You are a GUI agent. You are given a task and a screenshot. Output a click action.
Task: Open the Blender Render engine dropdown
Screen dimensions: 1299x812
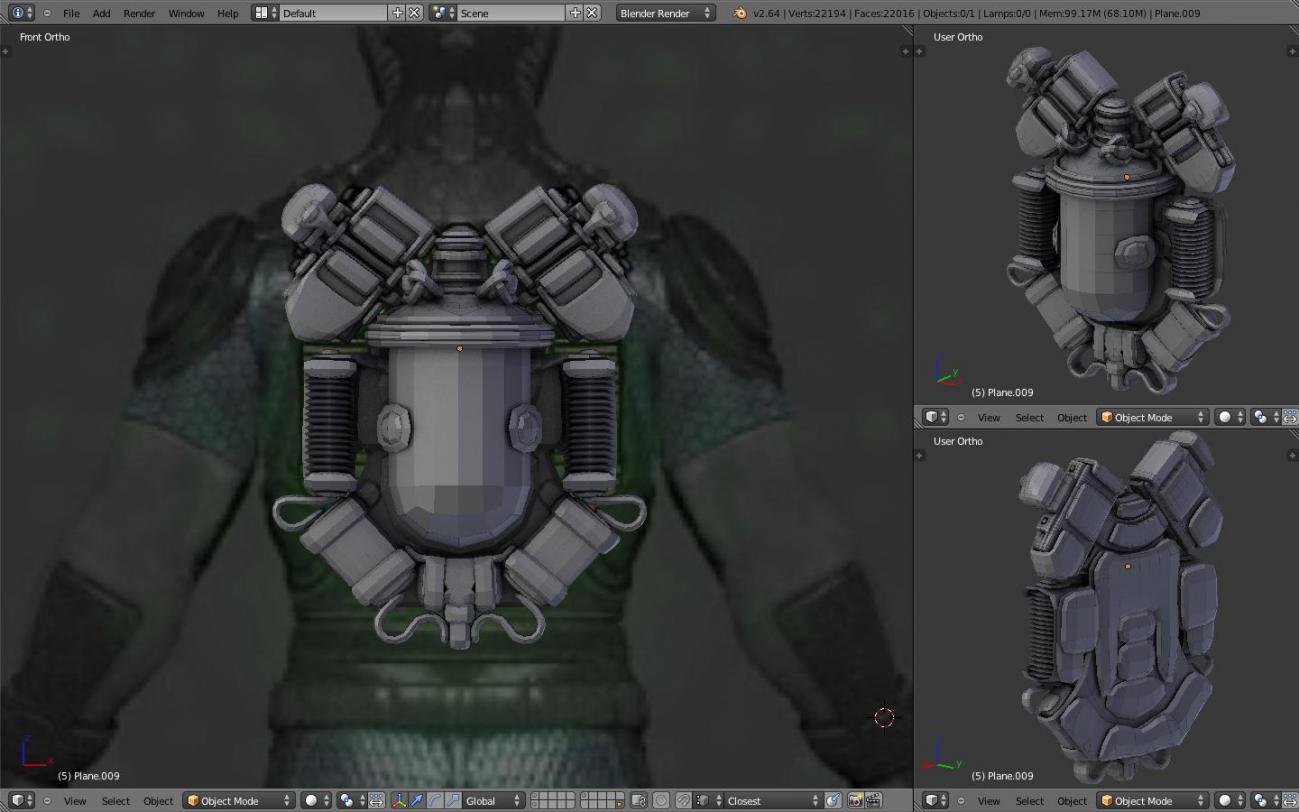665,13
